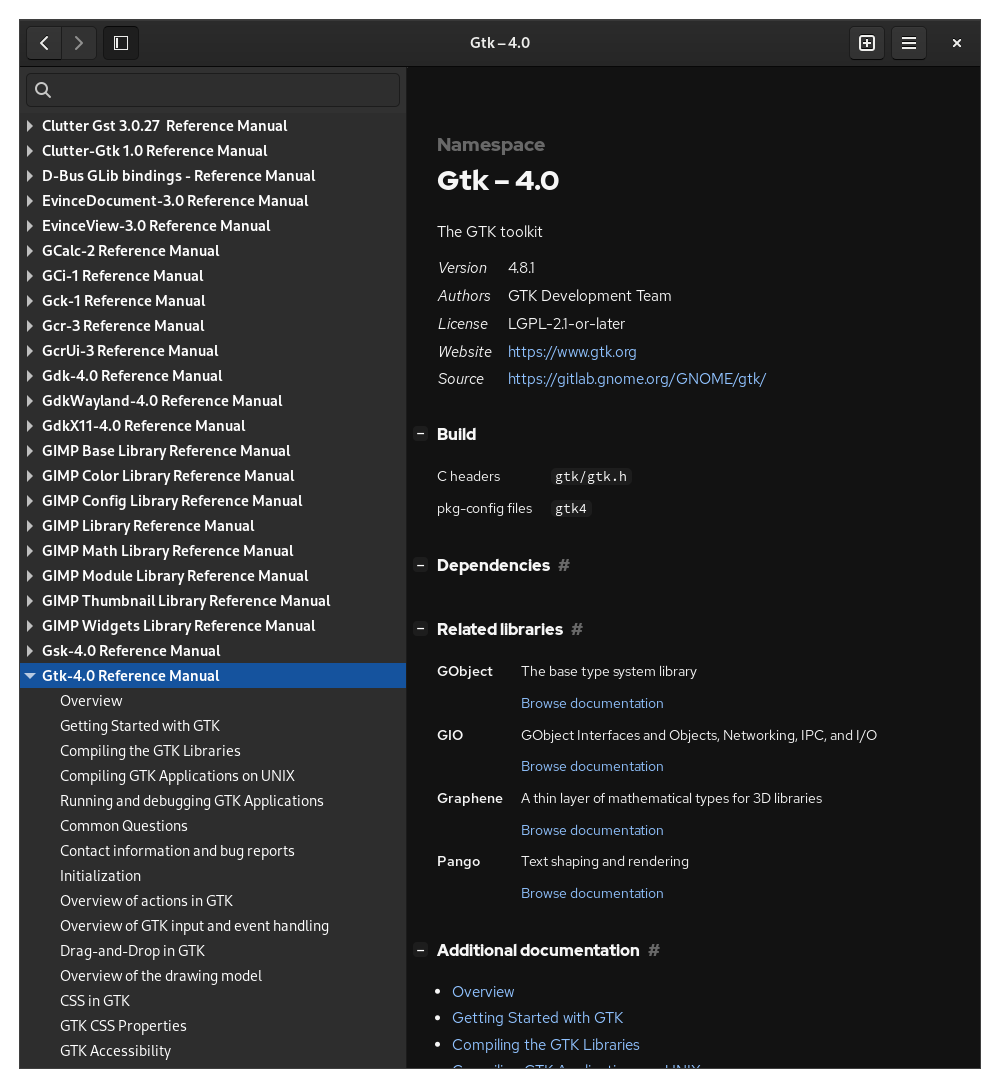Collapse the Additional documentation section
This screenshot has width=1000, height=1088.
pyautogui.click(x=421, y=950)
